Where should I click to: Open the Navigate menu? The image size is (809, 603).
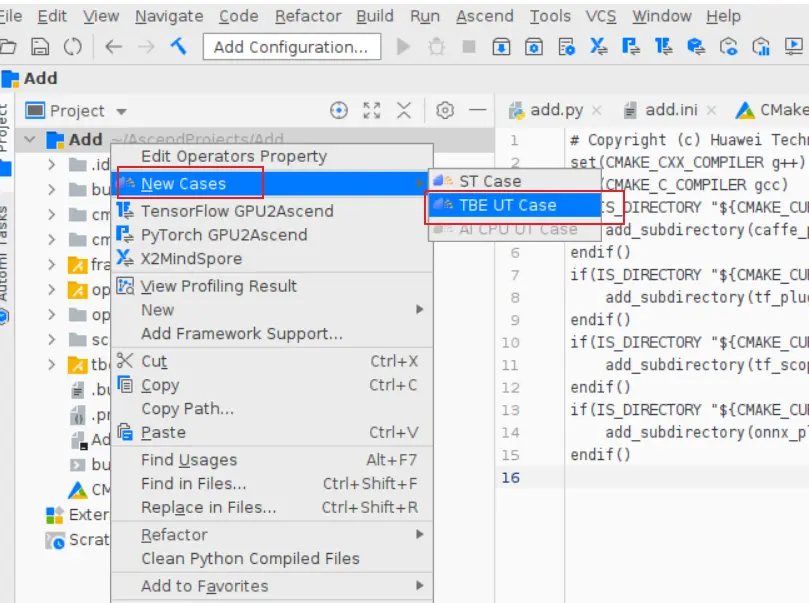(169, 16)
